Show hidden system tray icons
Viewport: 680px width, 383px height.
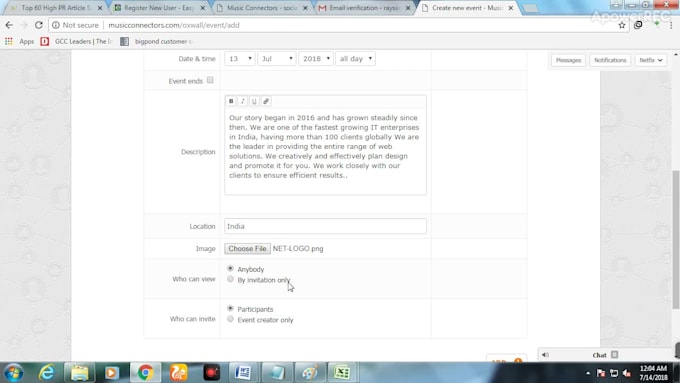coord(588,373)
